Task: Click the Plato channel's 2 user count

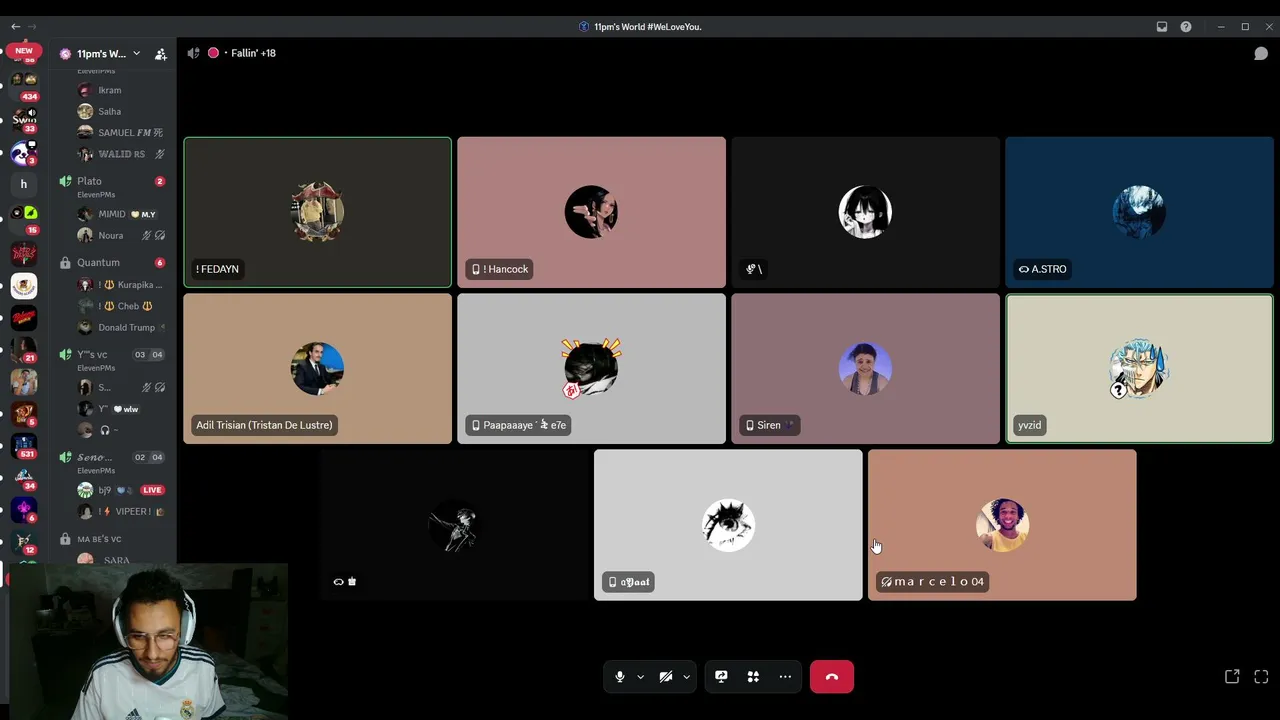Action: click(x=160, y=181)
